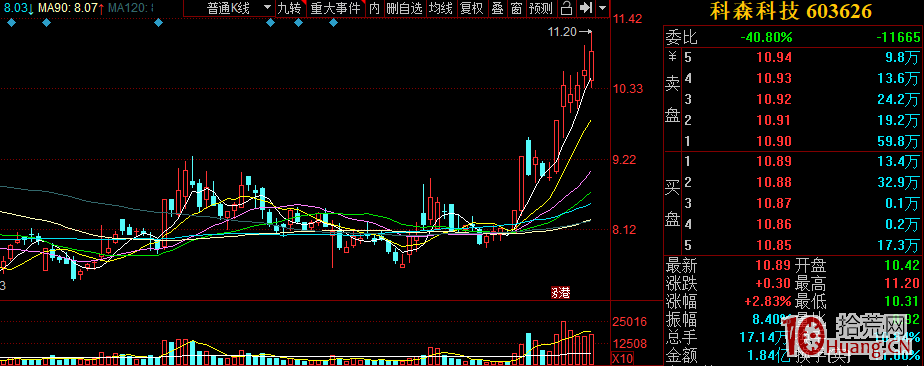This screenshot has height=366, width=924.
Task: Click the 11.20 high price annotation on chart
Action: coord(562,32)
